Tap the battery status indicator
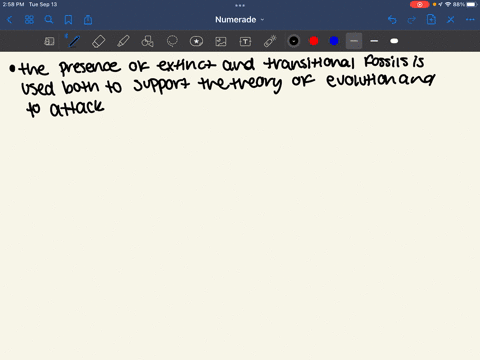Image resolution: width=480 pixels, height=360 pixels. coord(472,4)
